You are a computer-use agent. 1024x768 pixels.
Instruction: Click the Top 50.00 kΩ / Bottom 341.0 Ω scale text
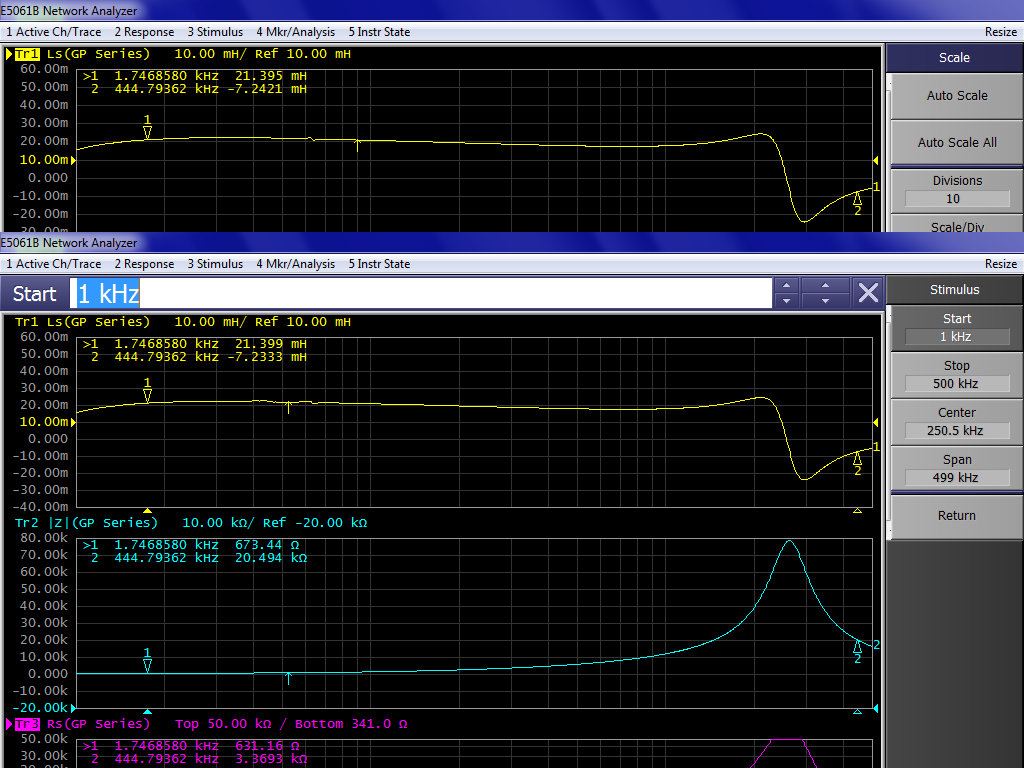(x=291, y=724)
